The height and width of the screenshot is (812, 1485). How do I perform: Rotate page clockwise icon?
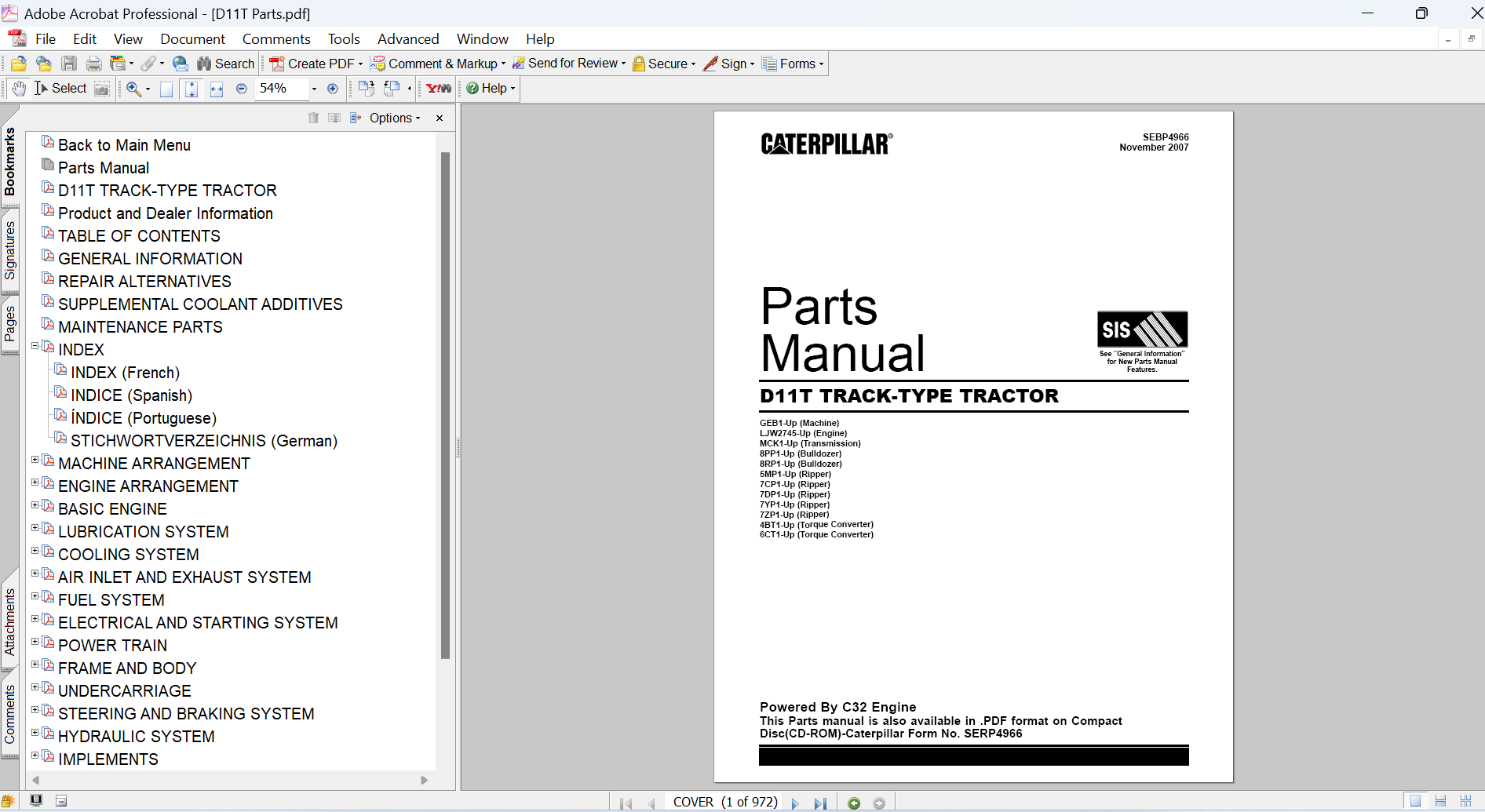pos(366,89)
